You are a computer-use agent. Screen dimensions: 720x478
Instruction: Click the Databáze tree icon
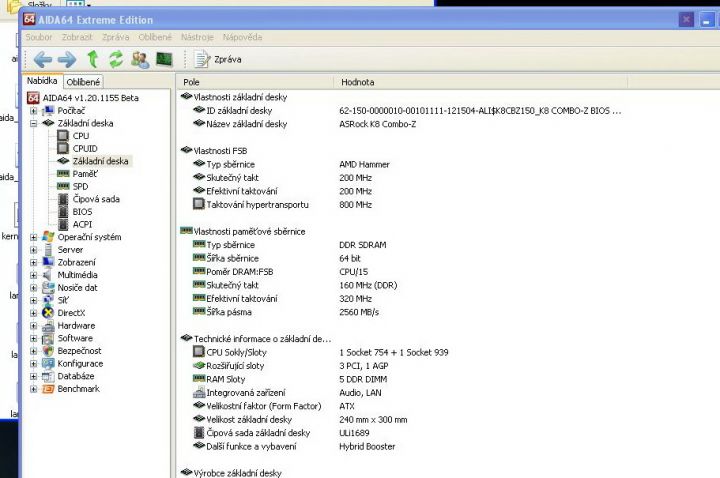48,376
